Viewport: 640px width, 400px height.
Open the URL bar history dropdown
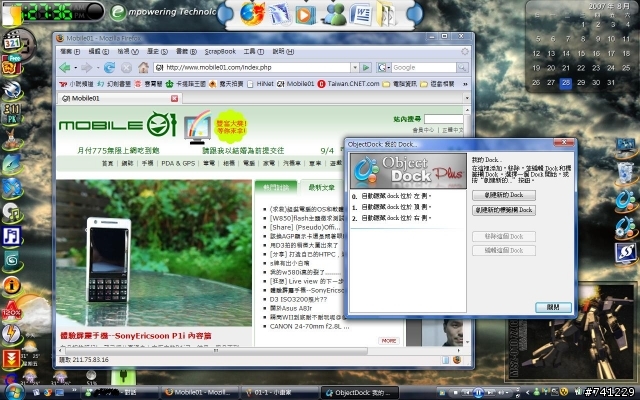[355, 67]
